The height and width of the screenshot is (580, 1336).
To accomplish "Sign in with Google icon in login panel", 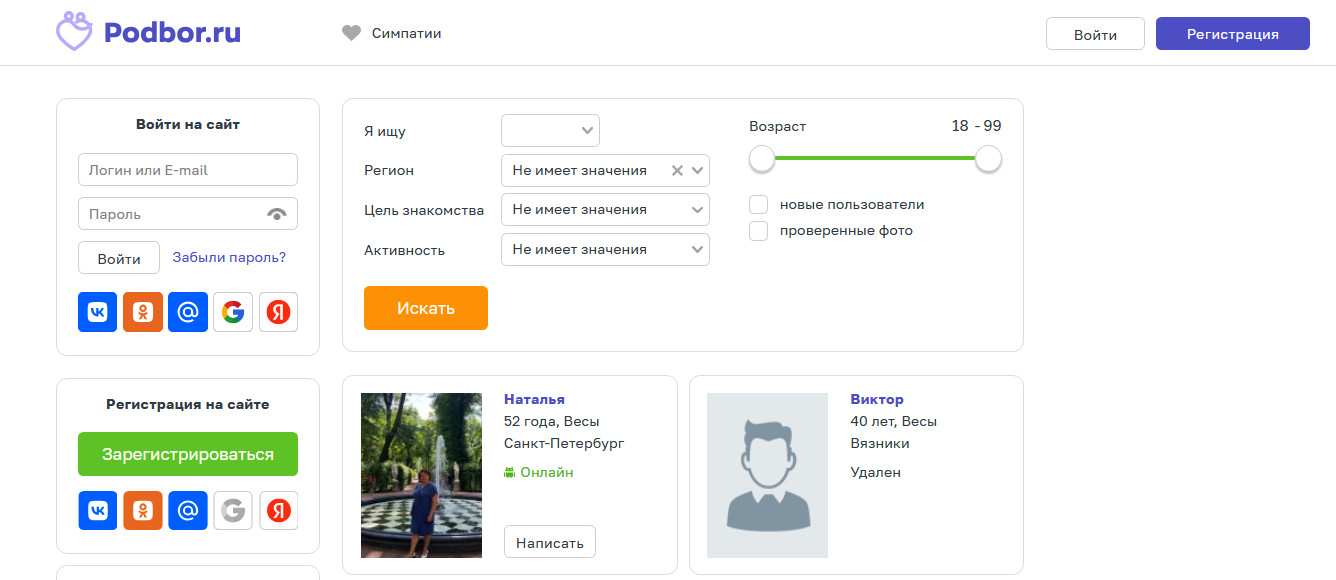I will 233,312.
